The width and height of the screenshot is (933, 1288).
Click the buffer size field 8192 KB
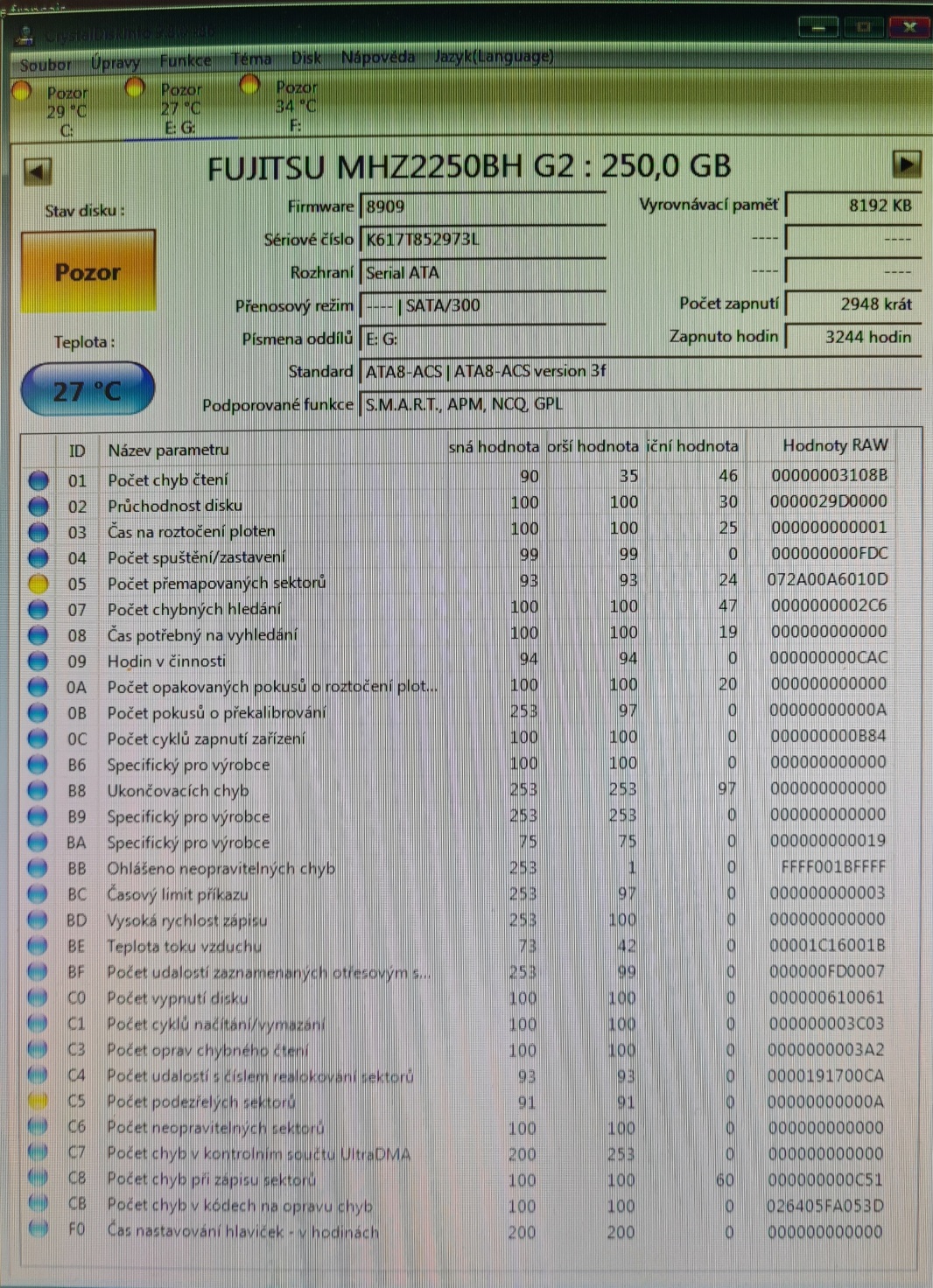(853, 205)
